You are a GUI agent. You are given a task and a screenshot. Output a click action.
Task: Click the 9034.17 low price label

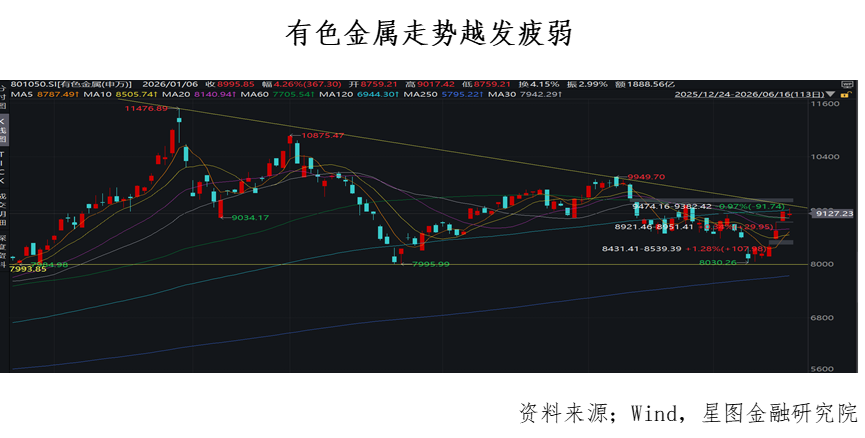coord(250,217)
